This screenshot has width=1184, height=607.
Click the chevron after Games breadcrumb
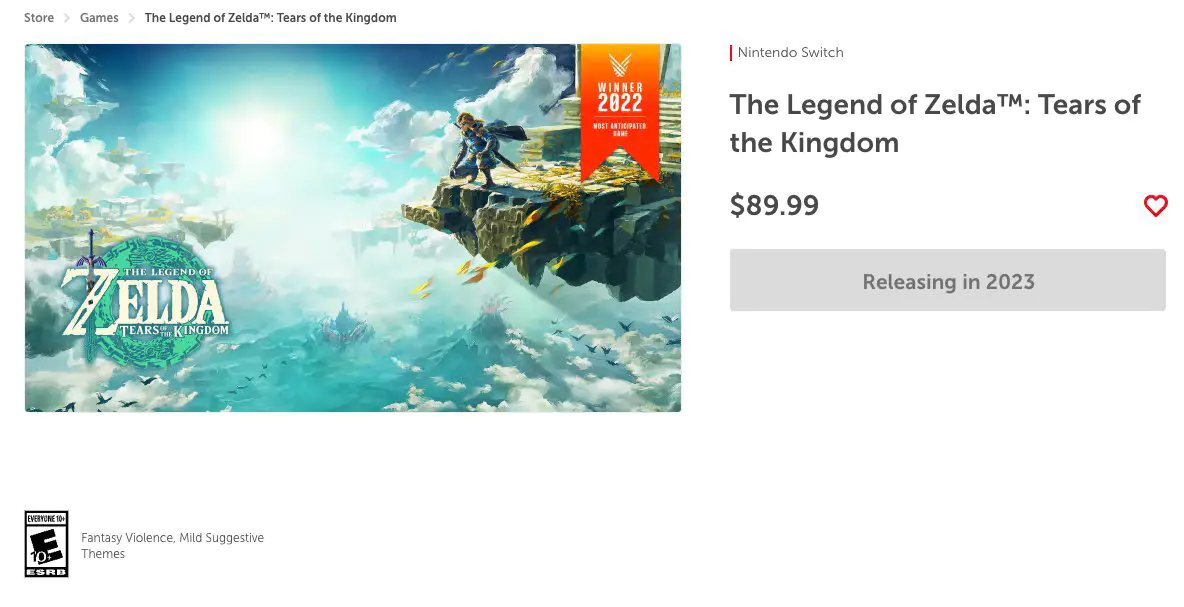click(x=131, y=17)
